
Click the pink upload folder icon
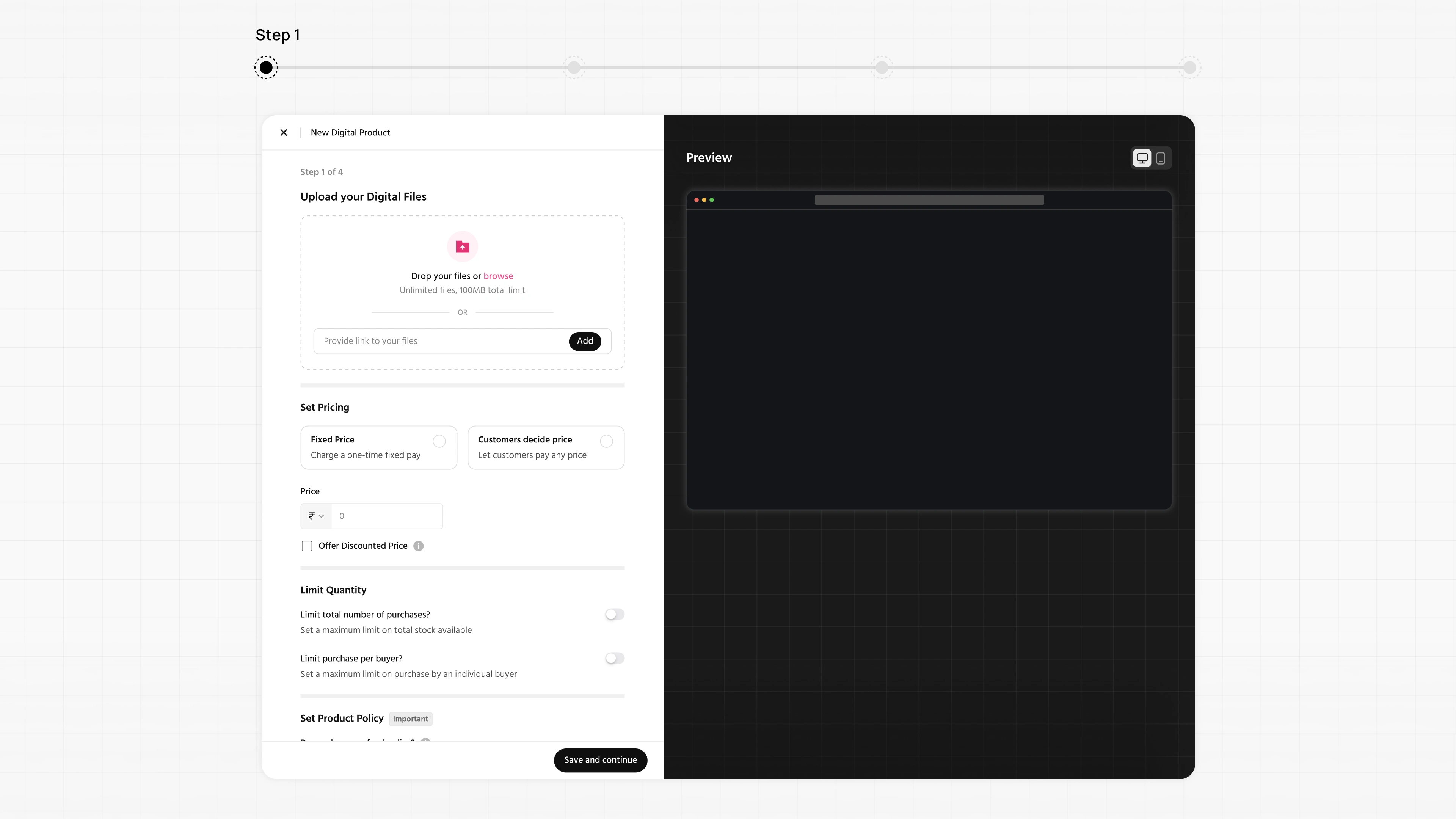tap(462, 247)
